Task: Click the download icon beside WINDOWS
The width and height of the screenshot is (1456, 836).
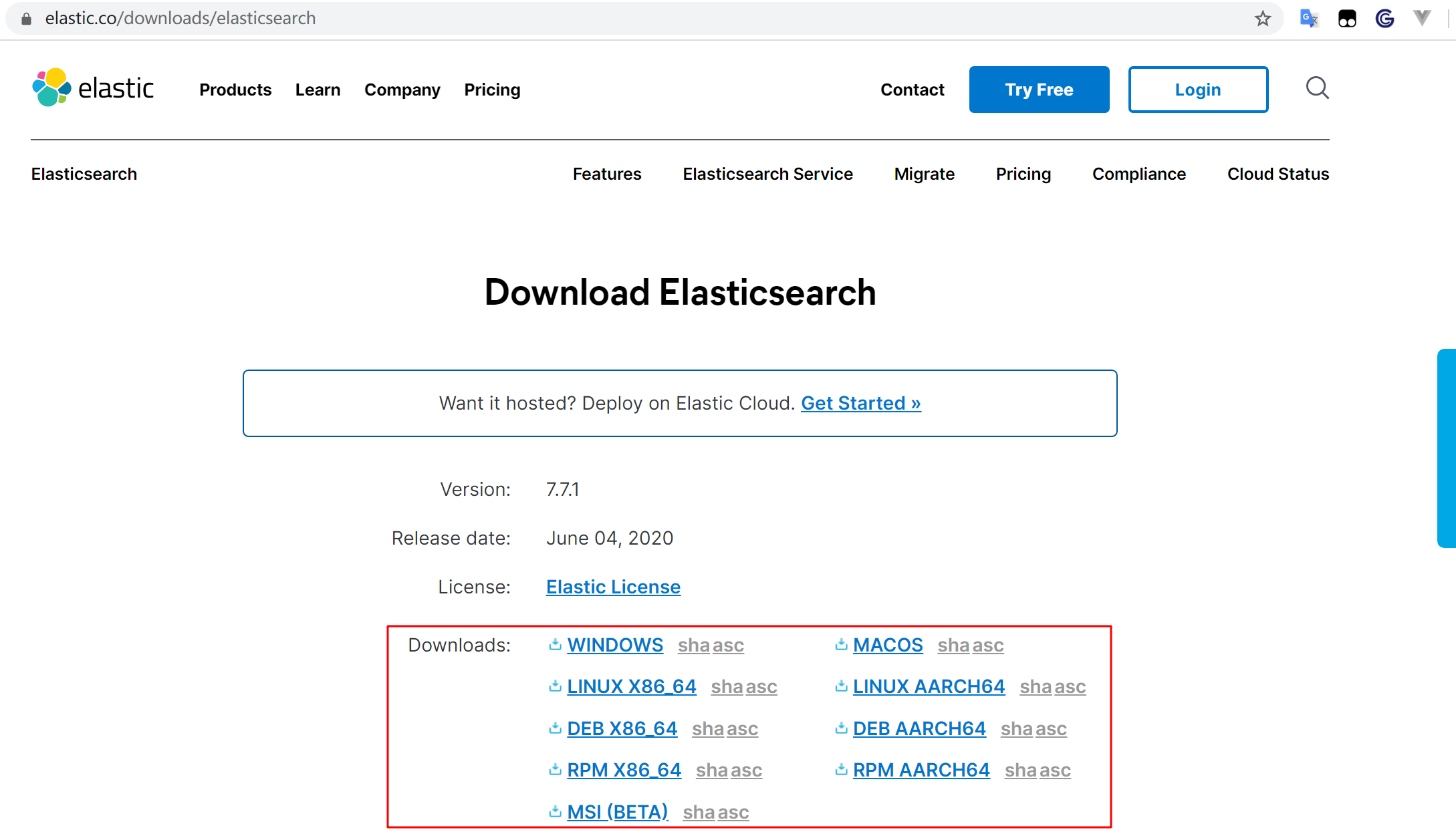Action: pyautogui.click(x=554, y=644)
